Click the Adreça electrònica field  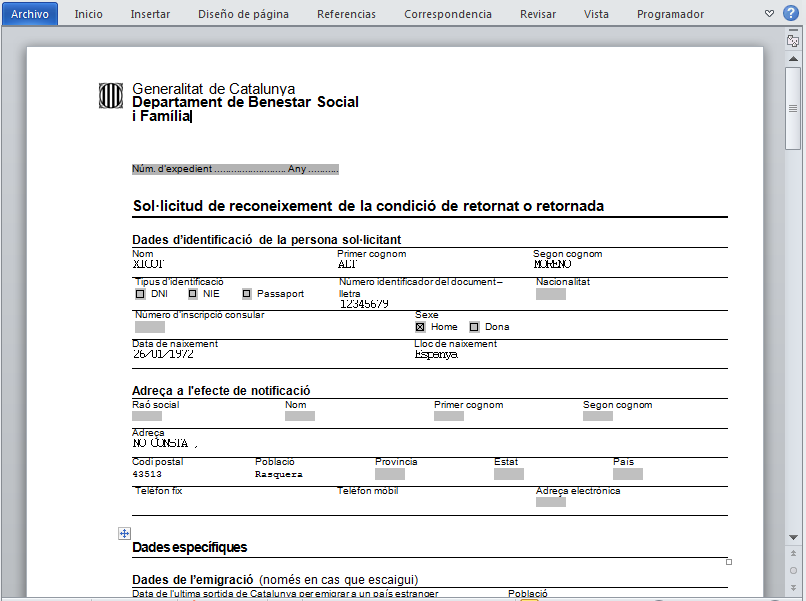click(550, 502)
